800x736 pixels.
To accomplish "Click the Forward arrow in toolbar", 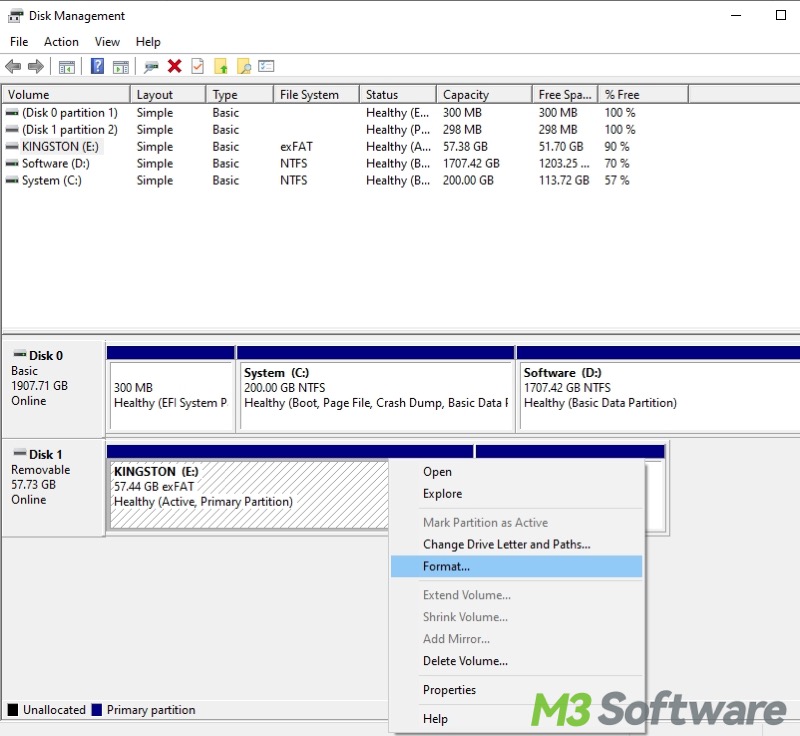I will point(36,66).
